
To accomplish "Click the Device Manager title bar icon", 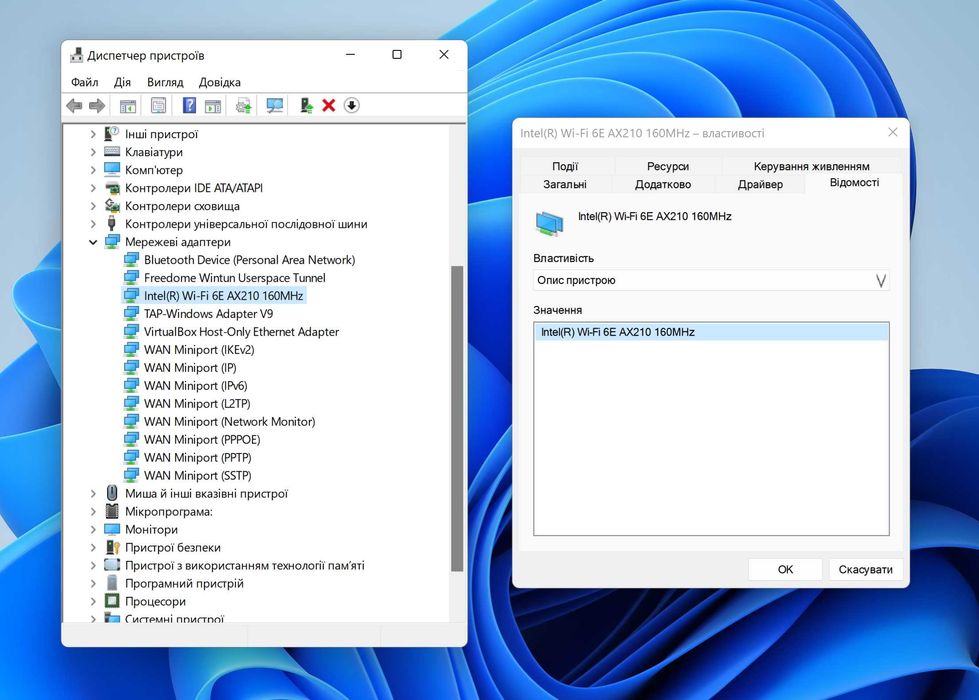I will tap(76, 55).
